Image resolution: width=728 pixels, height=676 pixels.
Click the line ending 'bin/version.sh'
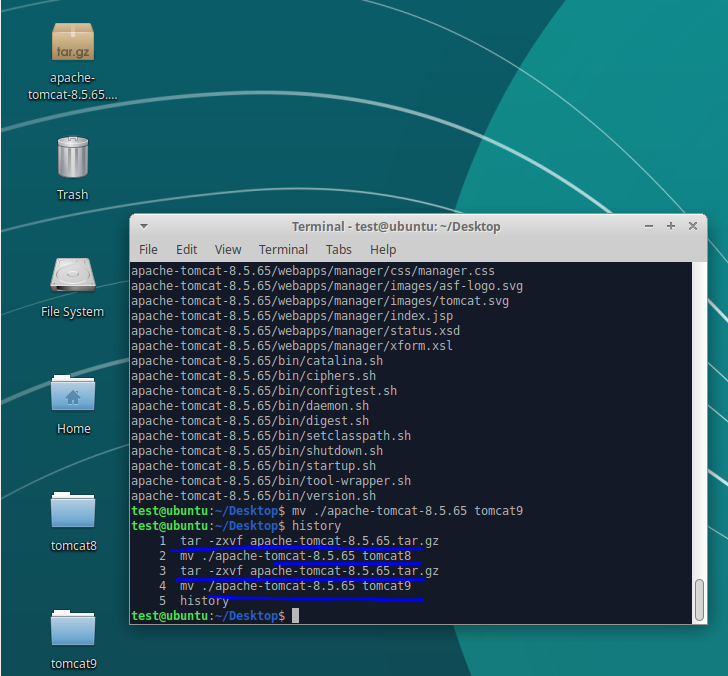tap(254, 495)
